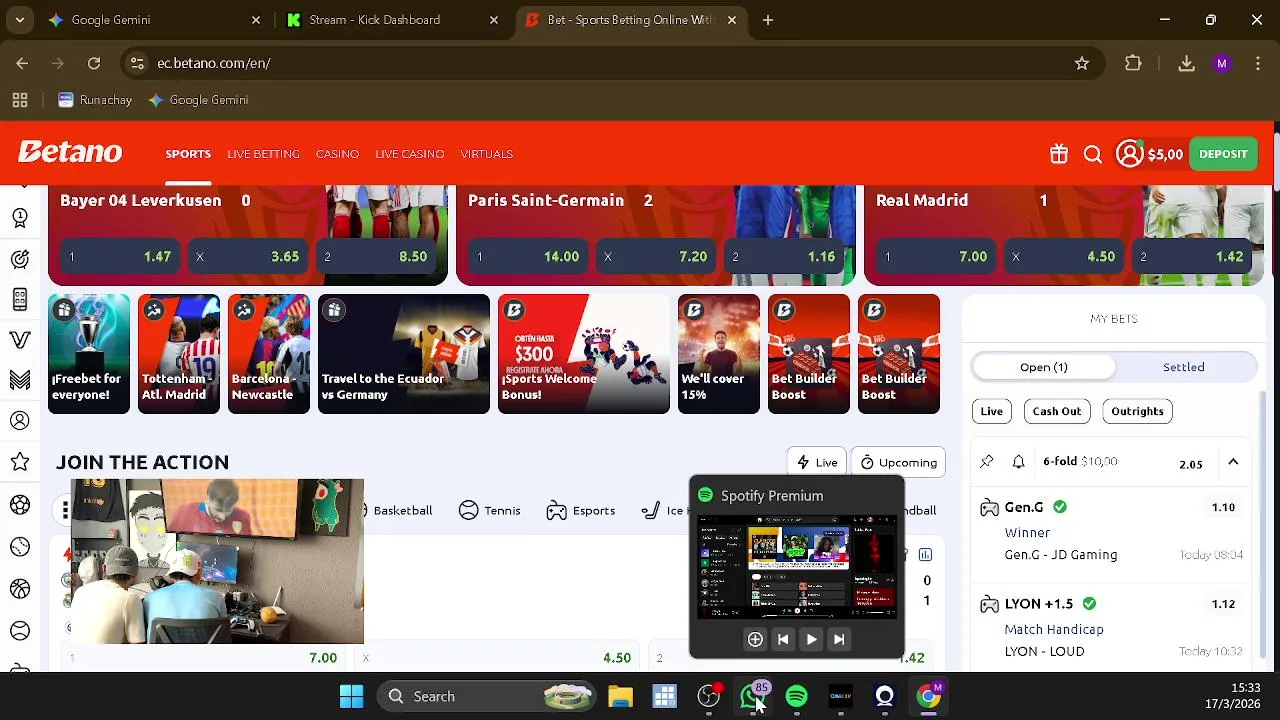Open the gift promotions icon in Betano header
Viewport: 1280px width, 720px height.
1059,154
